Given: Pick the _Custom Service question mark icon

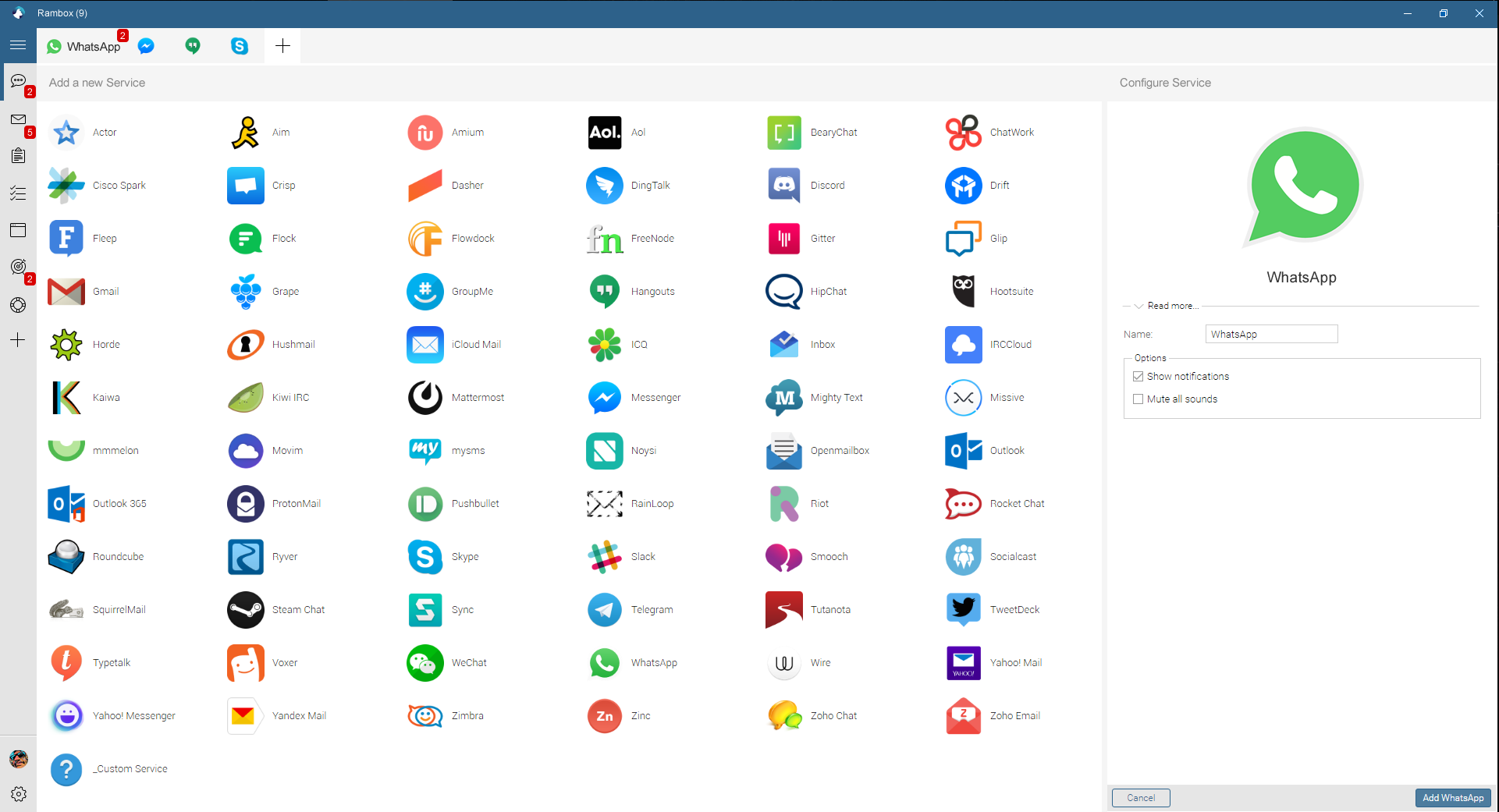Looking at the screenshot, I should 66,769.
